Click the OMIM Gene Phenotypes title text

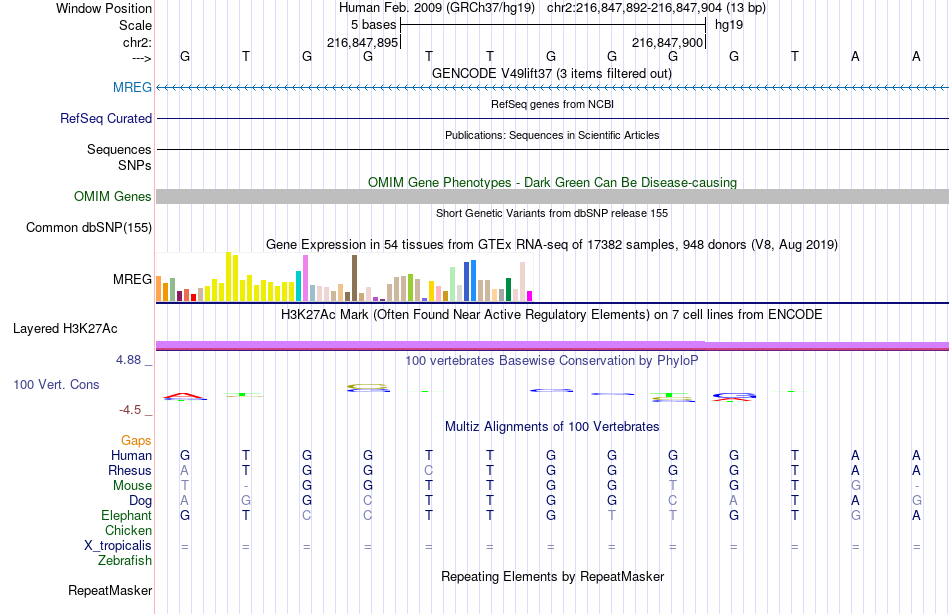[552, 182]
